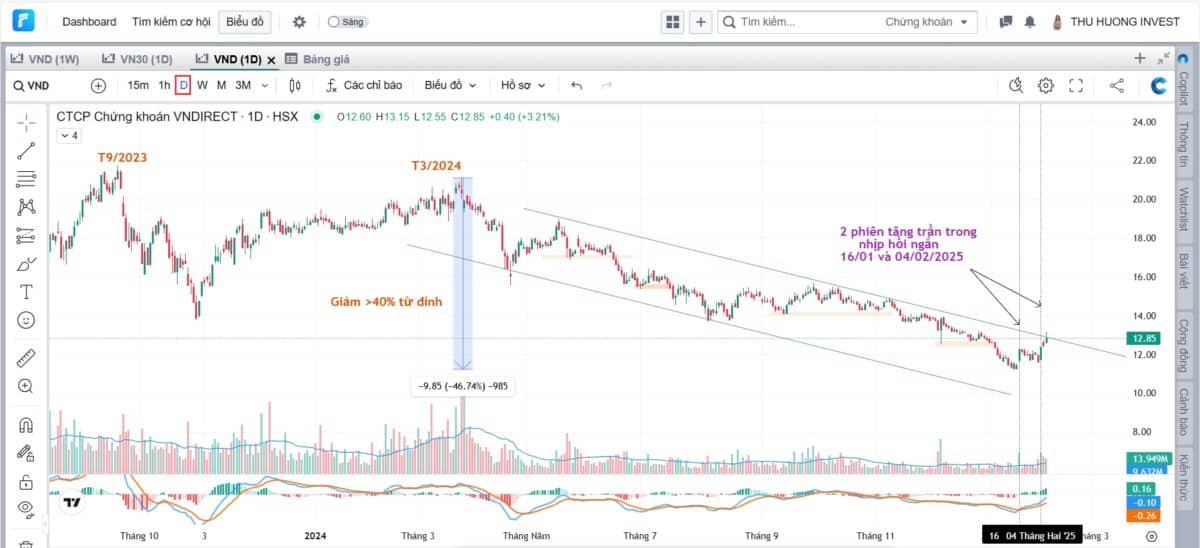Toggle lock all drawing tools
Viewport: 1200px width, 548px height.
[26, 481]
